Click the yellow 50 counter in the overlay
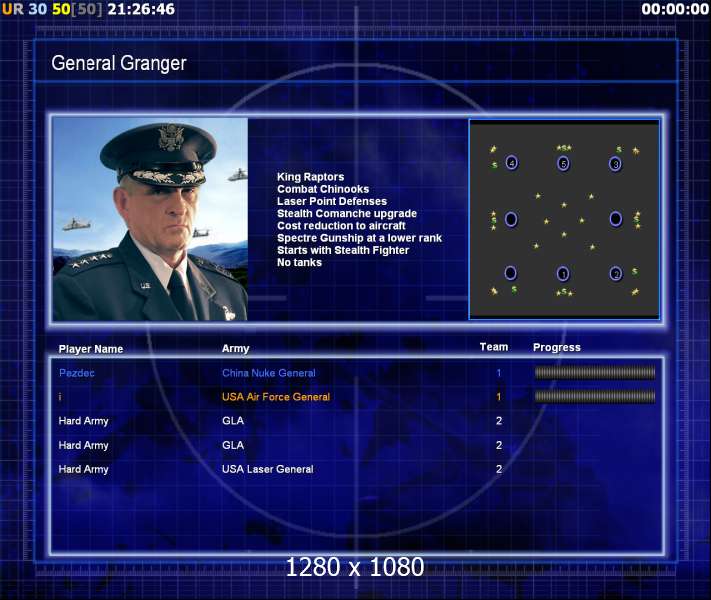 (x=61, y=9)
